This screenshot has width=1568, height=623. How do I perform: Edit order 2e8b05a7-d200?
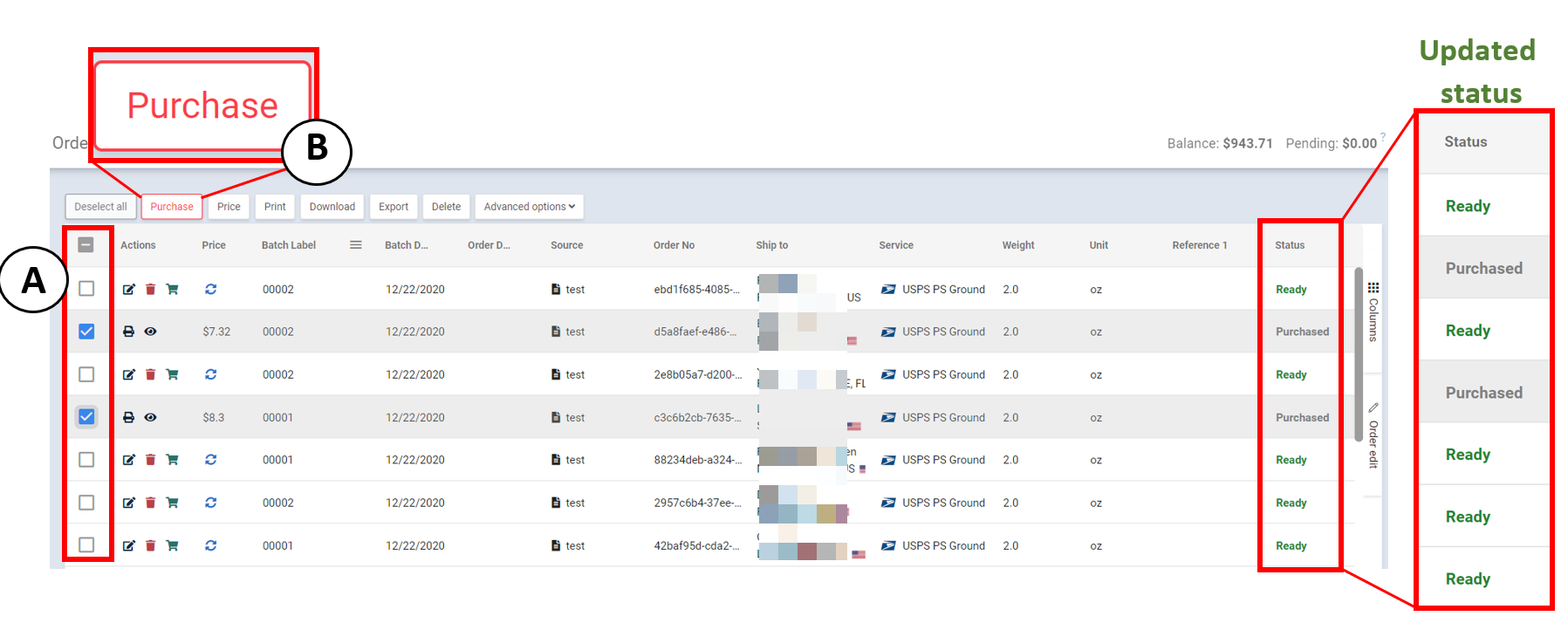tap(129, 374)
